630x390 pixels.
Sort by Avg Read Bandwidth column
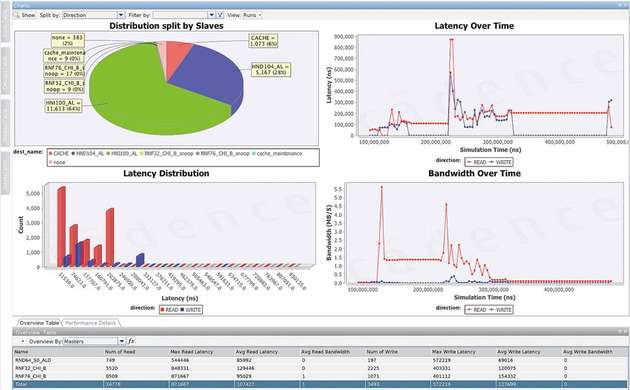tap(332, 351)
